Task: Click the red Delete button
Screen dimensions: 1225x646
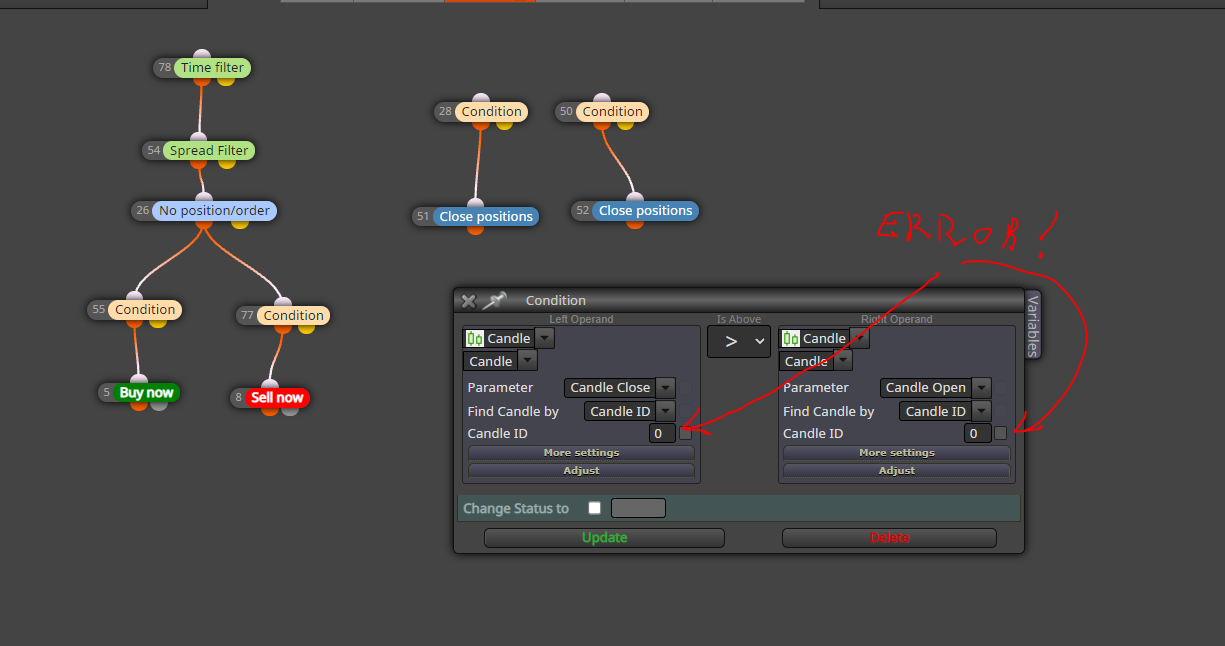Action: click(x=889, y=538)
